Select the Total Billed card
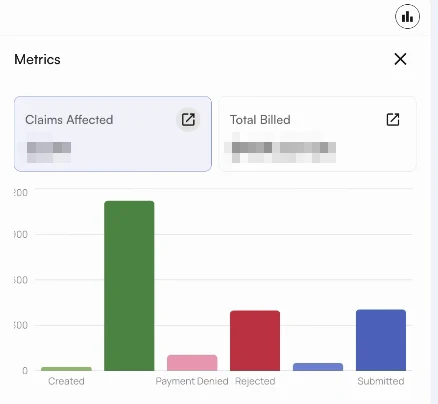 tap(317, 134)
